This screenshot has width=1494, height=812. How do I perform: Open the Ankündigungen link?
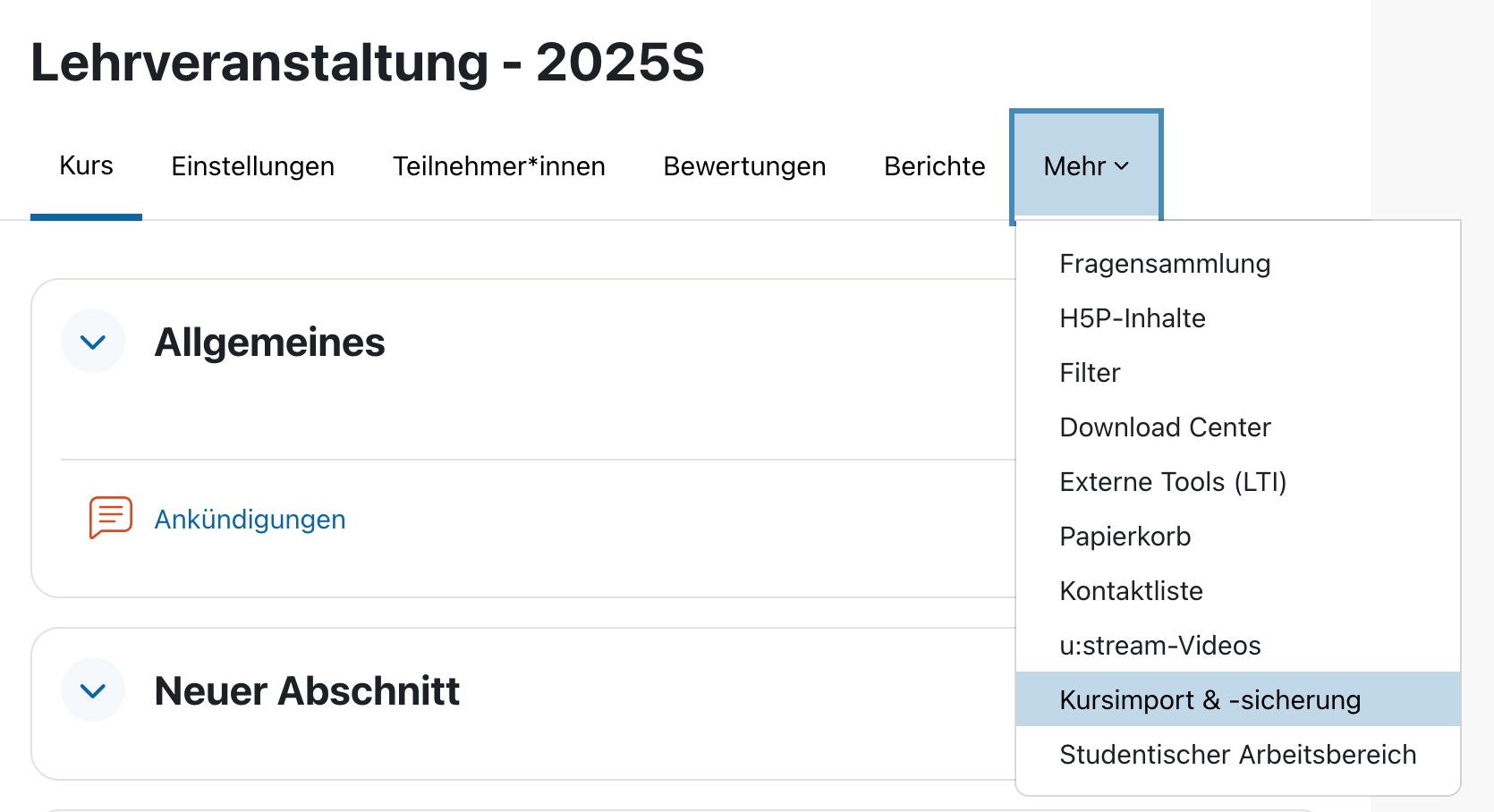point(250,520)
